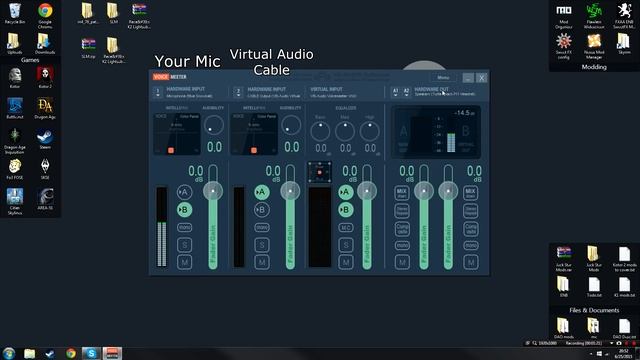This screenshot has height=360, width=640.
Task: Toggle Composite mode on bus A
Action: pyautogui.click(x=402, y=229)
